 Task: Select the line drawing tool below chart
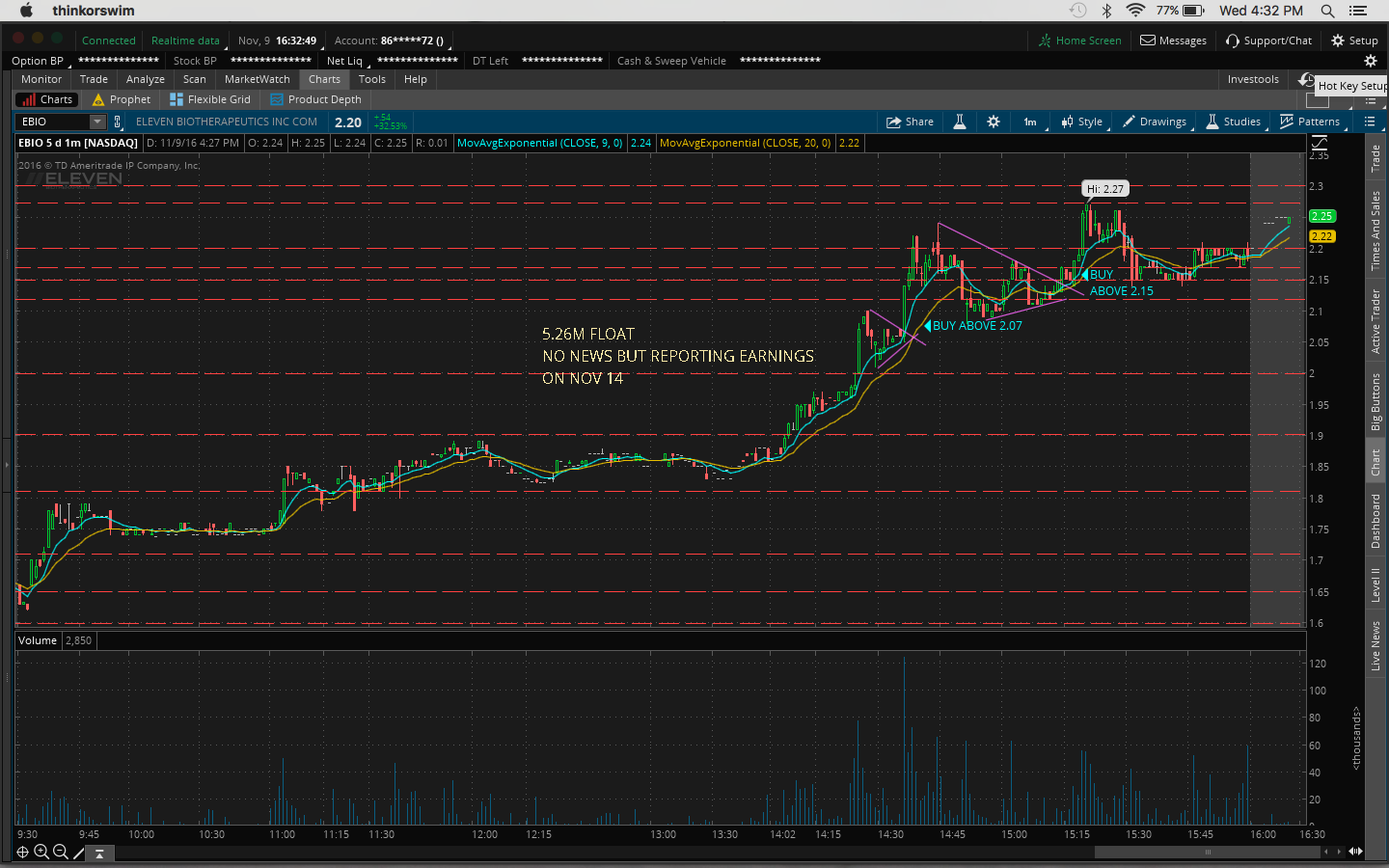click(x=79, y=853)
